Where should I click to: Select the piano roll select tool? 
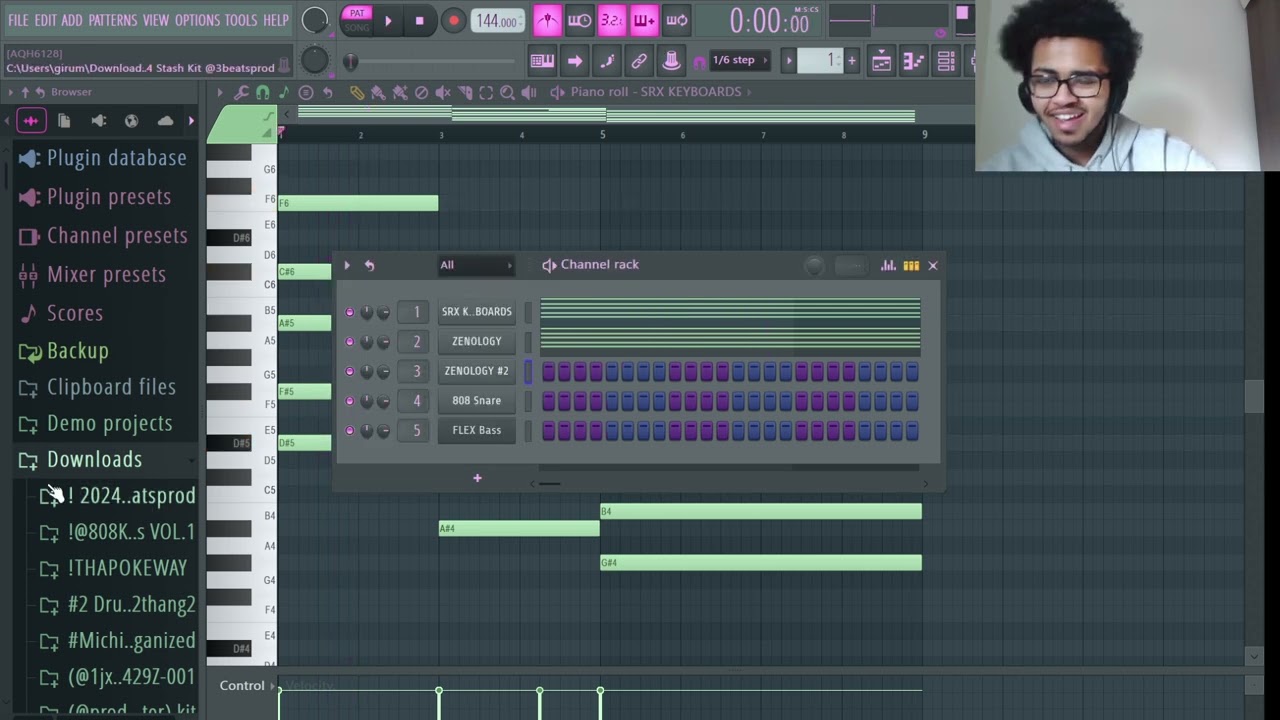pos(486,92)
